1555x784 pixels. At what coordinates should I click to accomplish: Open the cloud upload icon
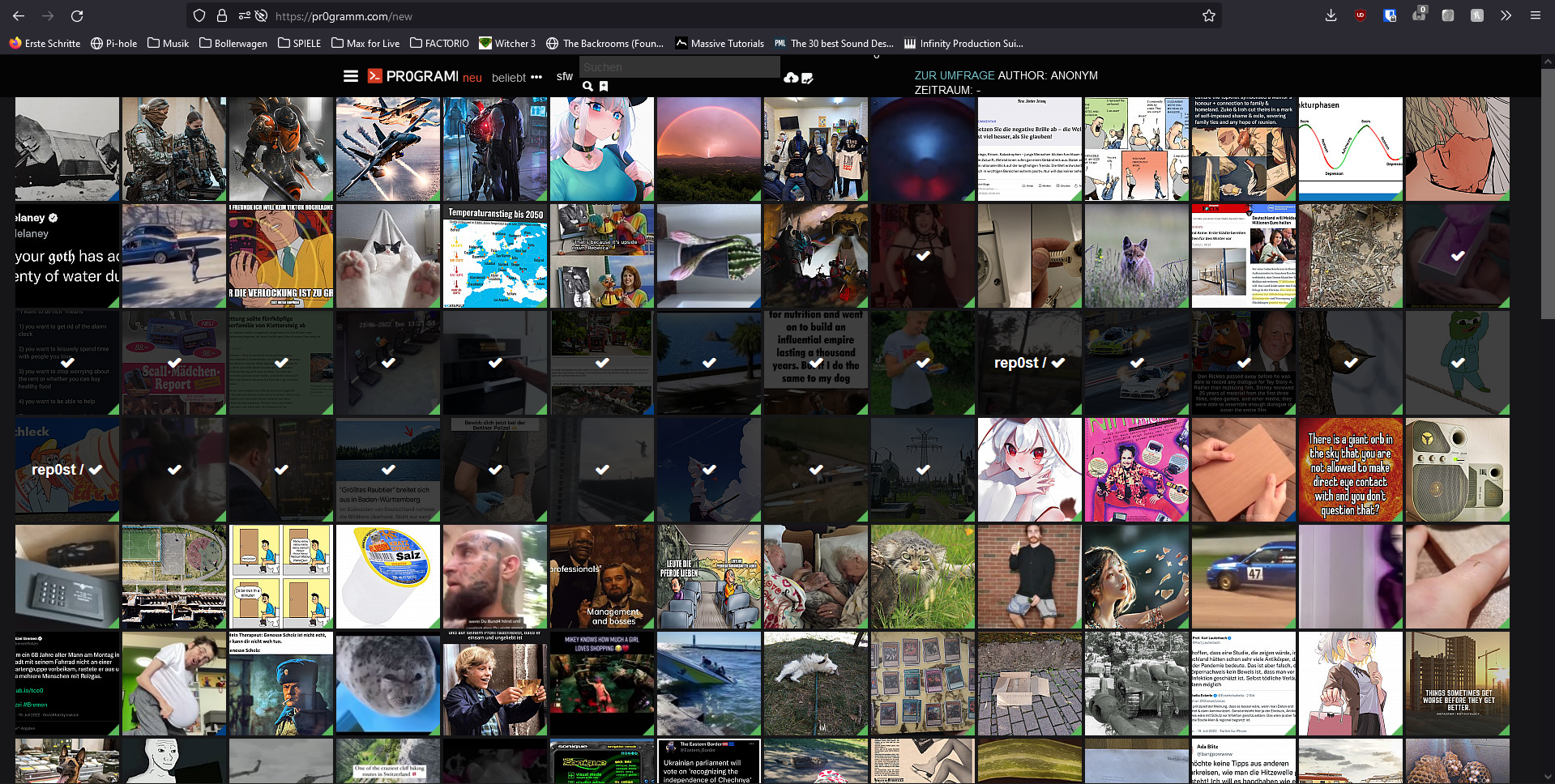(791, 78)
